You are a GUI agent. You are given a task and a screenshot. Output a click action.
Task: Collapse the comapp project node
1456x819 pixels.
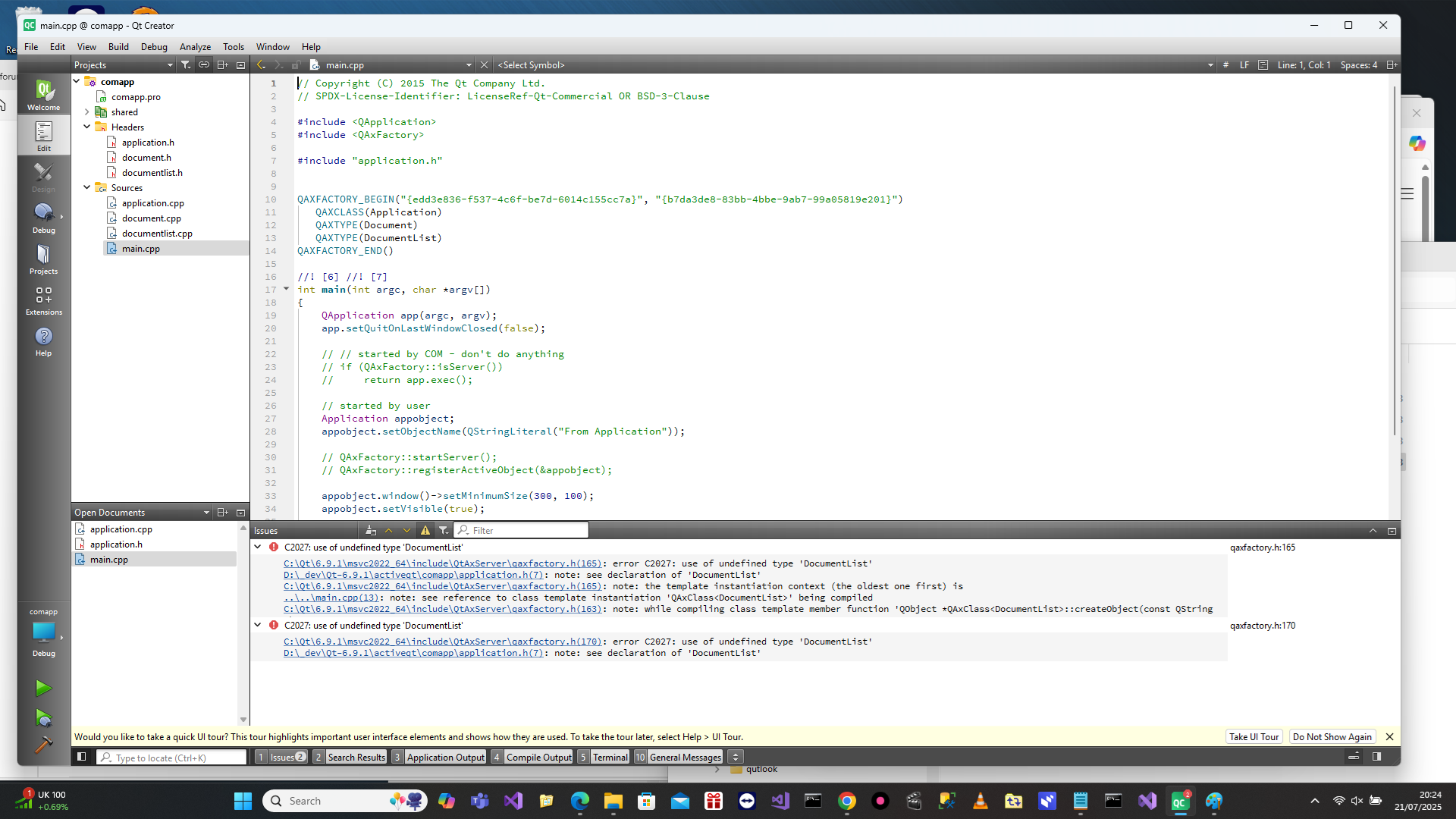pyautogui.click(x=77, y=81)
